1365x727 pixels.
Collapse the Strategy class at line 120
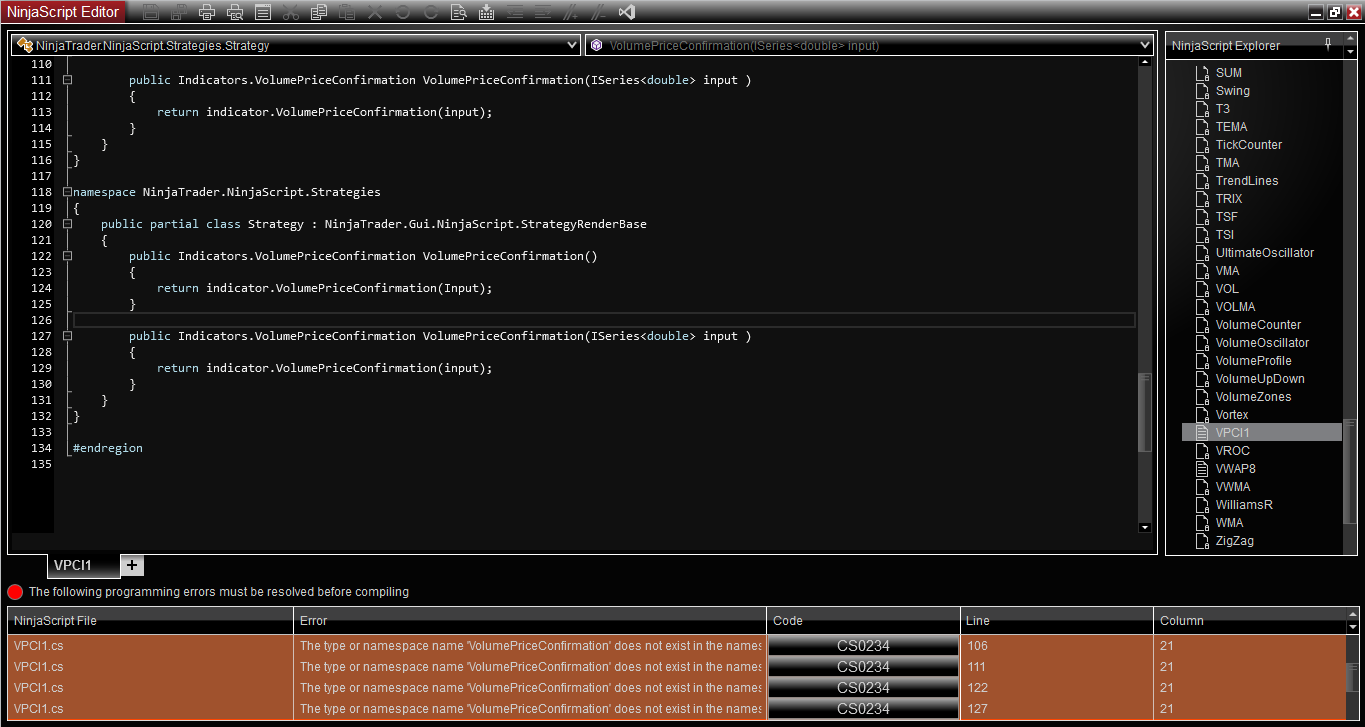point(68,224)
